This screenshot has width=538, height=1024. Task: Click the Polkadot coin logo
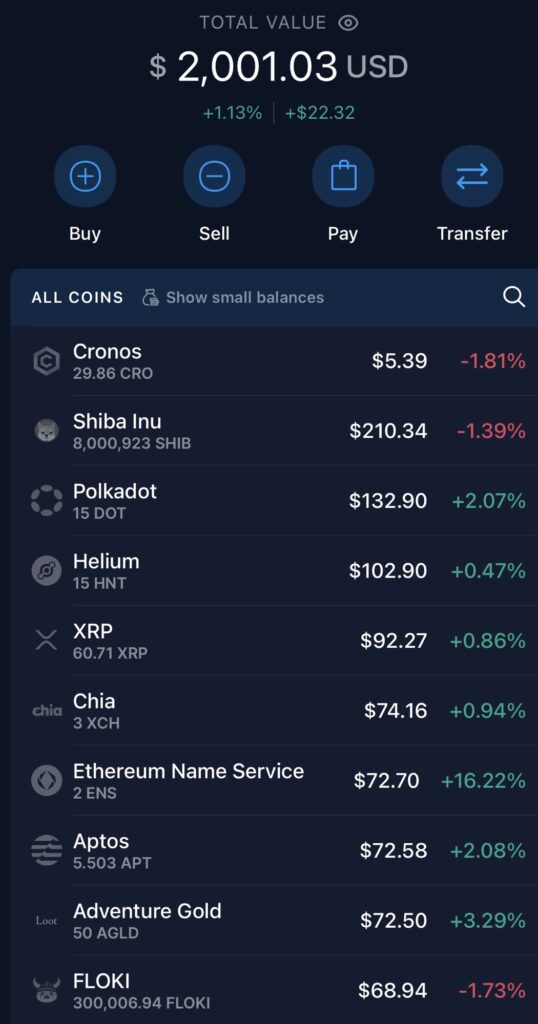pyautogui.click(x=46, y=501)
